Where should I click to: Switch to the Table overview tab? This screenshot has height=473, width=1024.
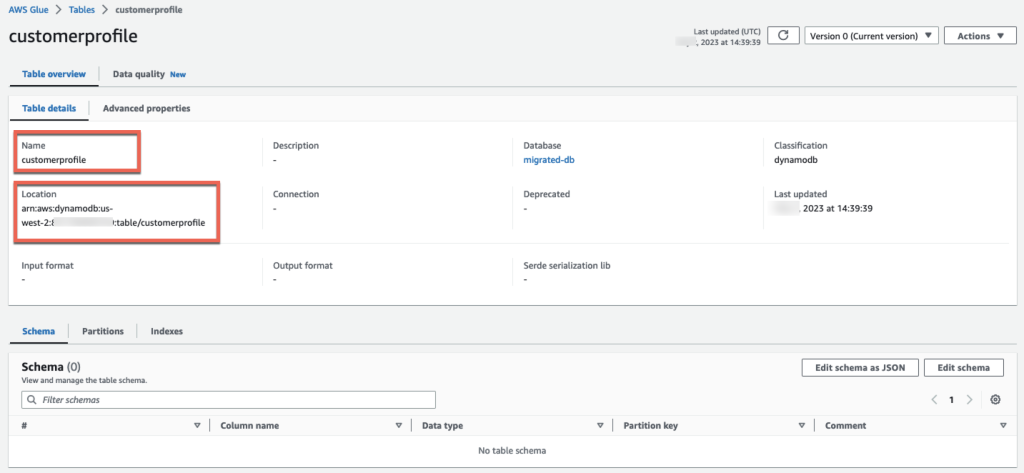click(x=54, y=74)
